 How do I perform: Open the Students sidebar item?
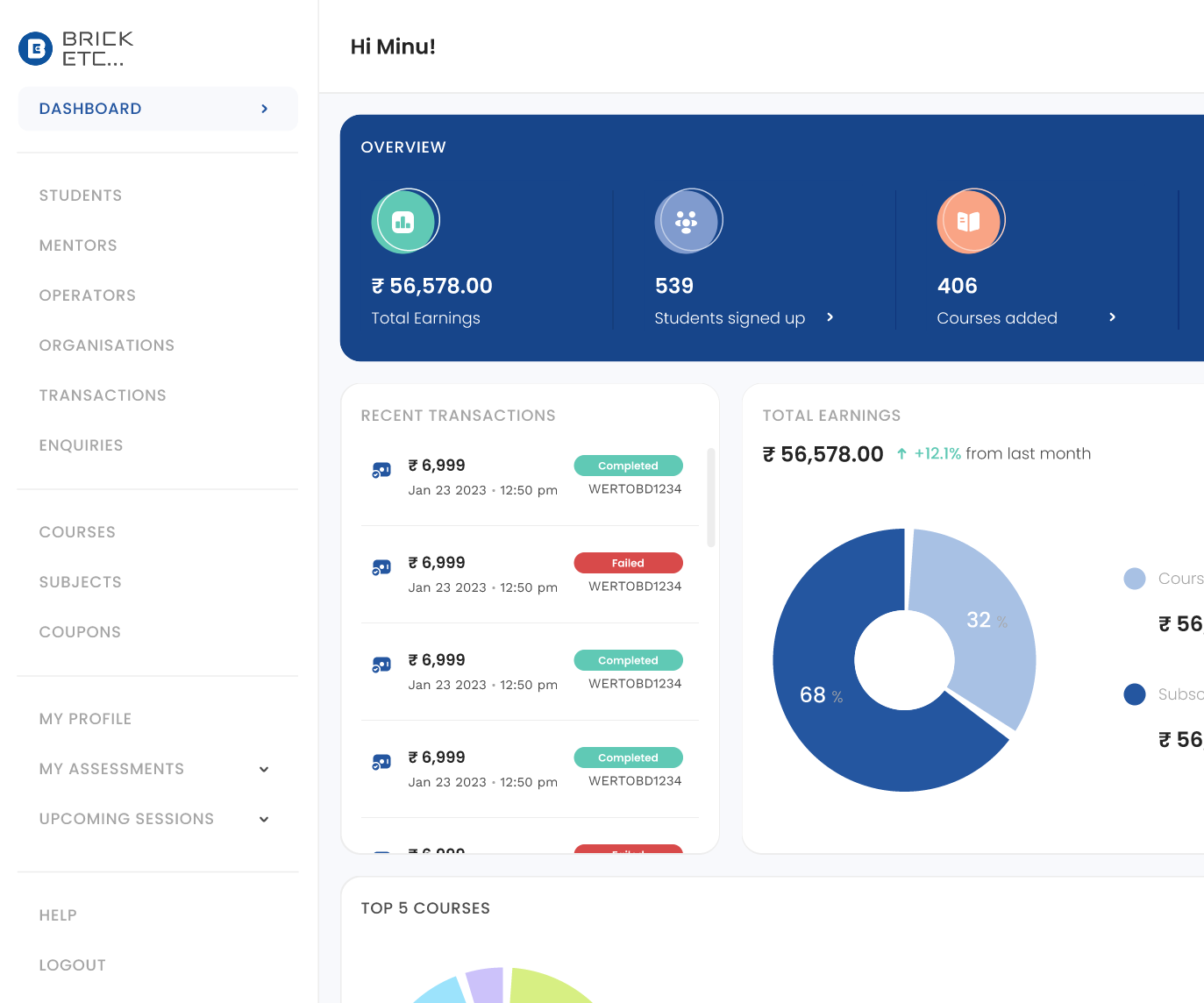(x=80, y=196)
